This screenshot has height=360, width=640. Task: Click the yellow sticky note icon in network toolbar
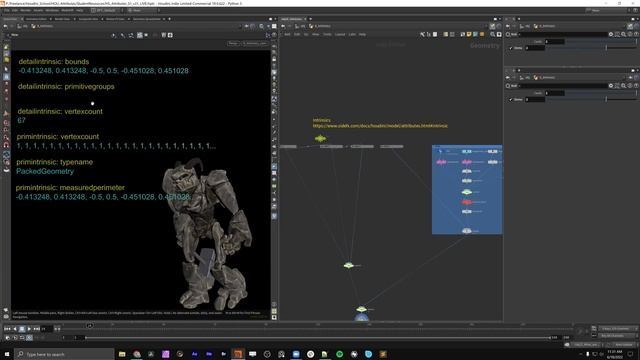(x=469, y=35)
